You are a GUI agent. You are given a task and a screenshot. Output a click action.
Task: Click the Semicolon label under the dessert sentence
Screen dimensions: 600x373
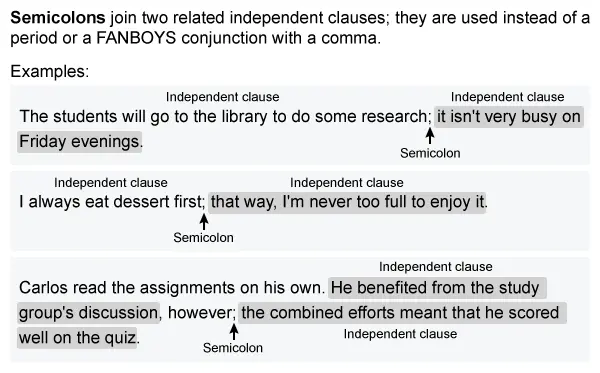tap(203, 238)
